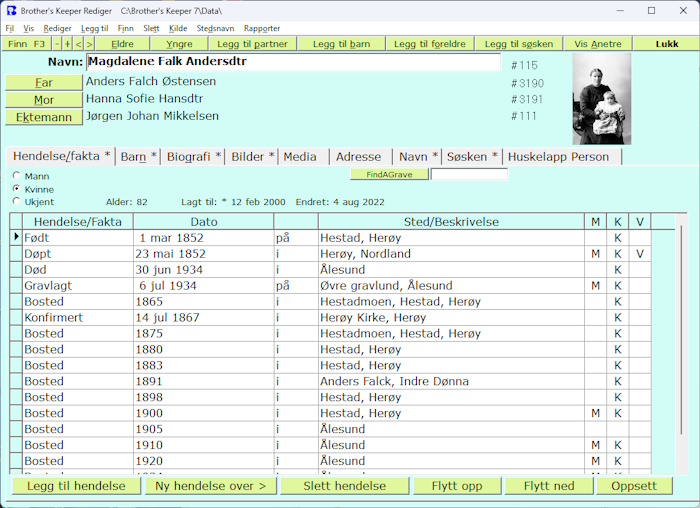Click the Brother's Keeper app icon
Viewport: 700px width, 508px height.
click(x=9, y=10)
